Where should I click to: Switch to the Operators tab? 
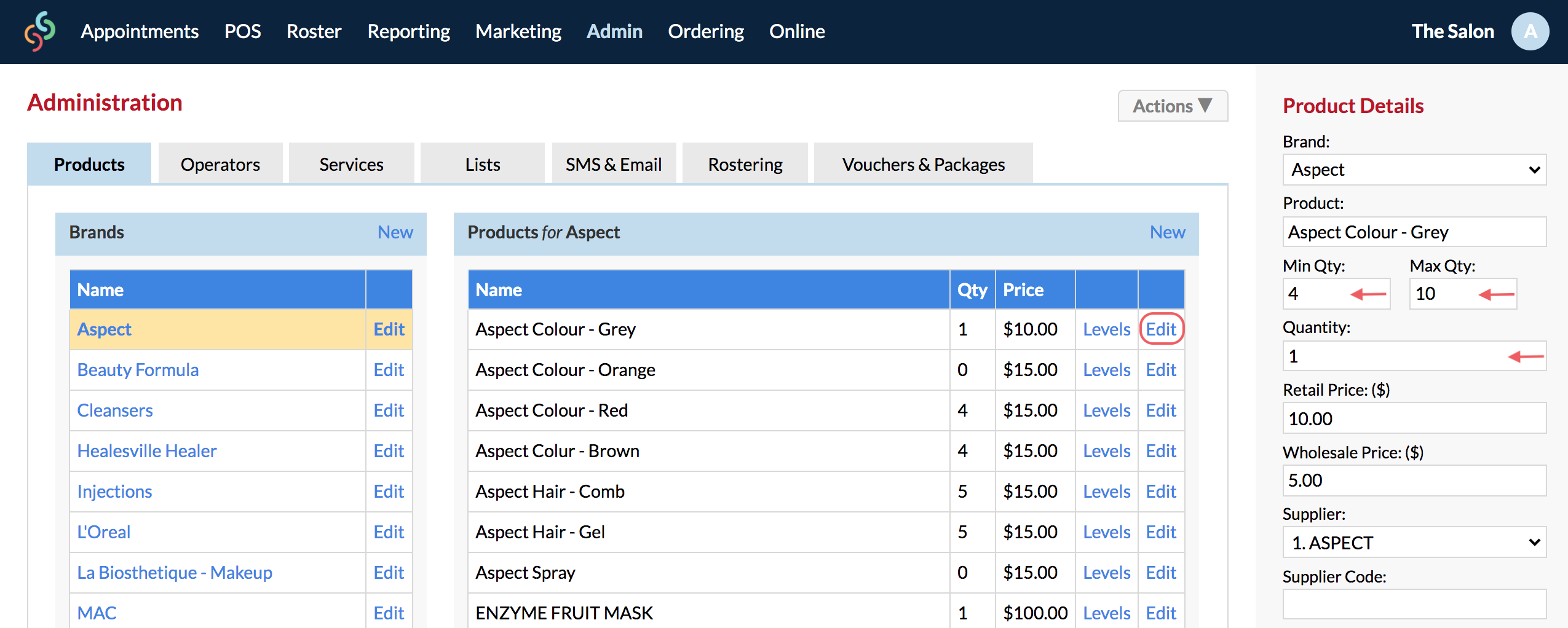pos(220,163)
